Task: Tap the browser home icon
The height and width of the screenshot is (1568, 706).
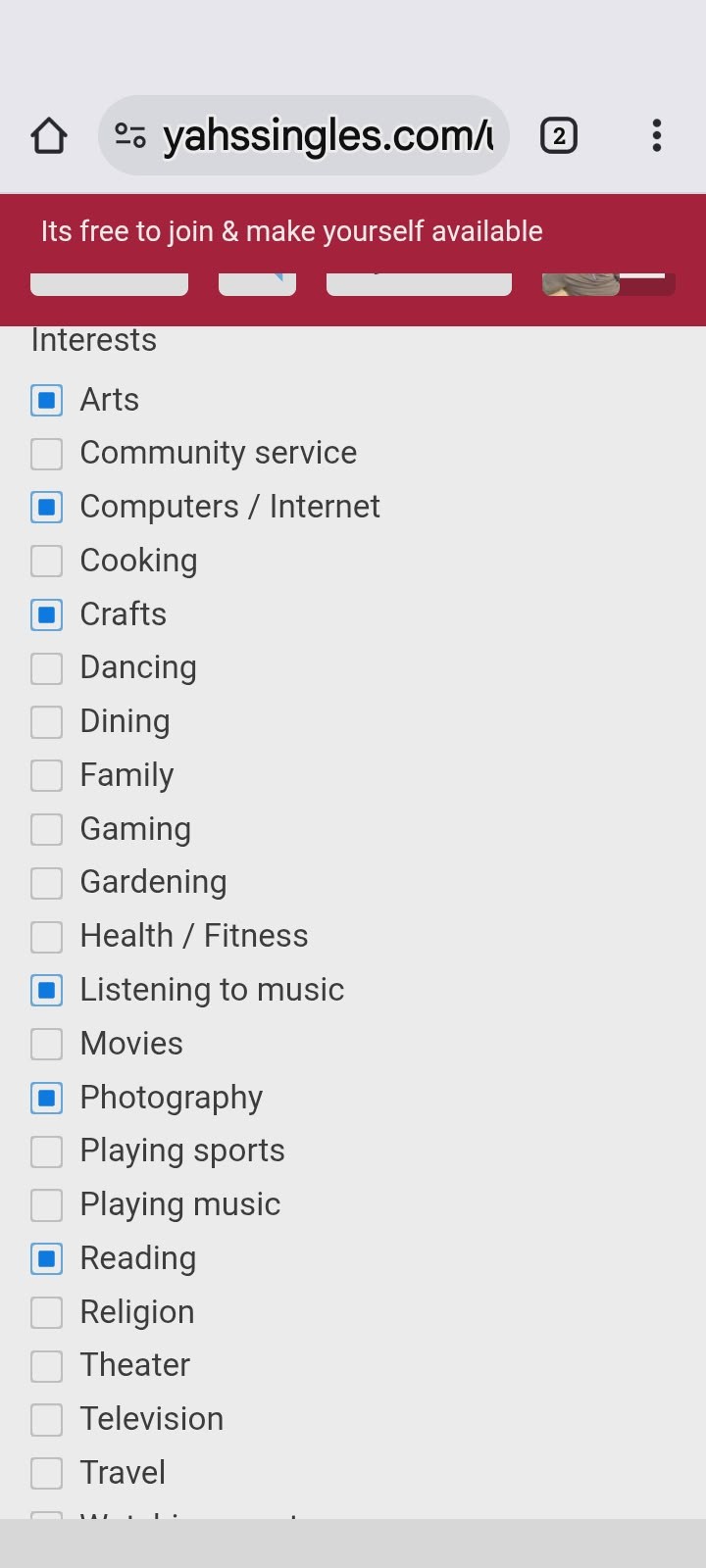Action: coord(49,136)
